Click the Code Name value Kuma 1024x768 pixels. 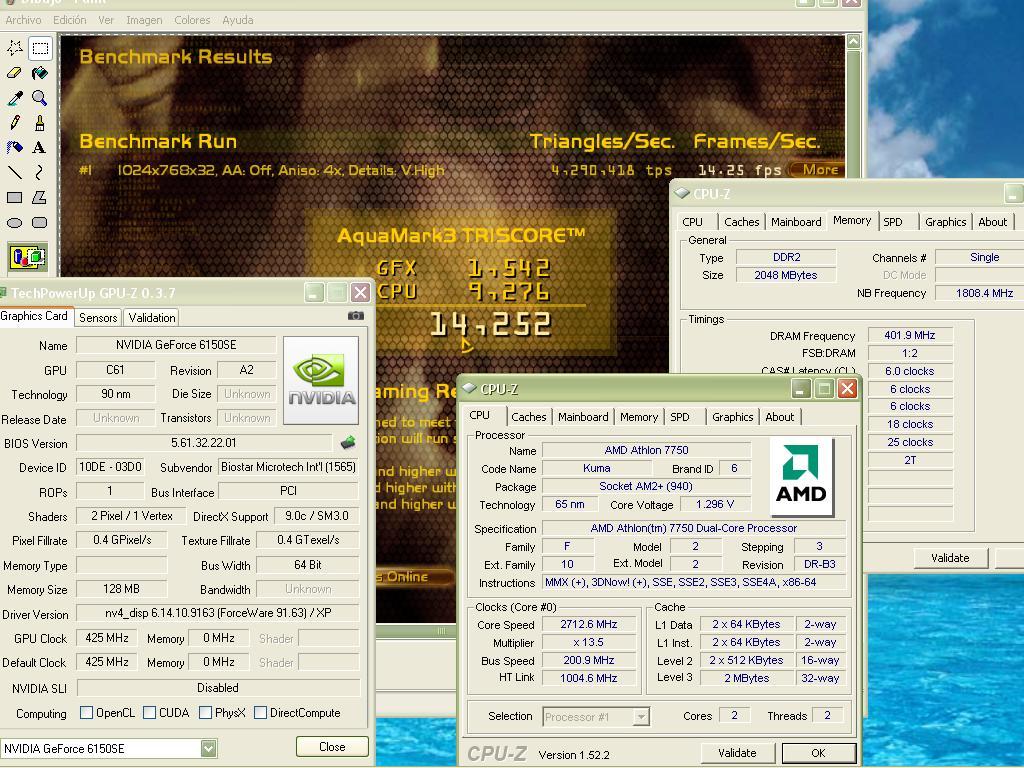596,468
